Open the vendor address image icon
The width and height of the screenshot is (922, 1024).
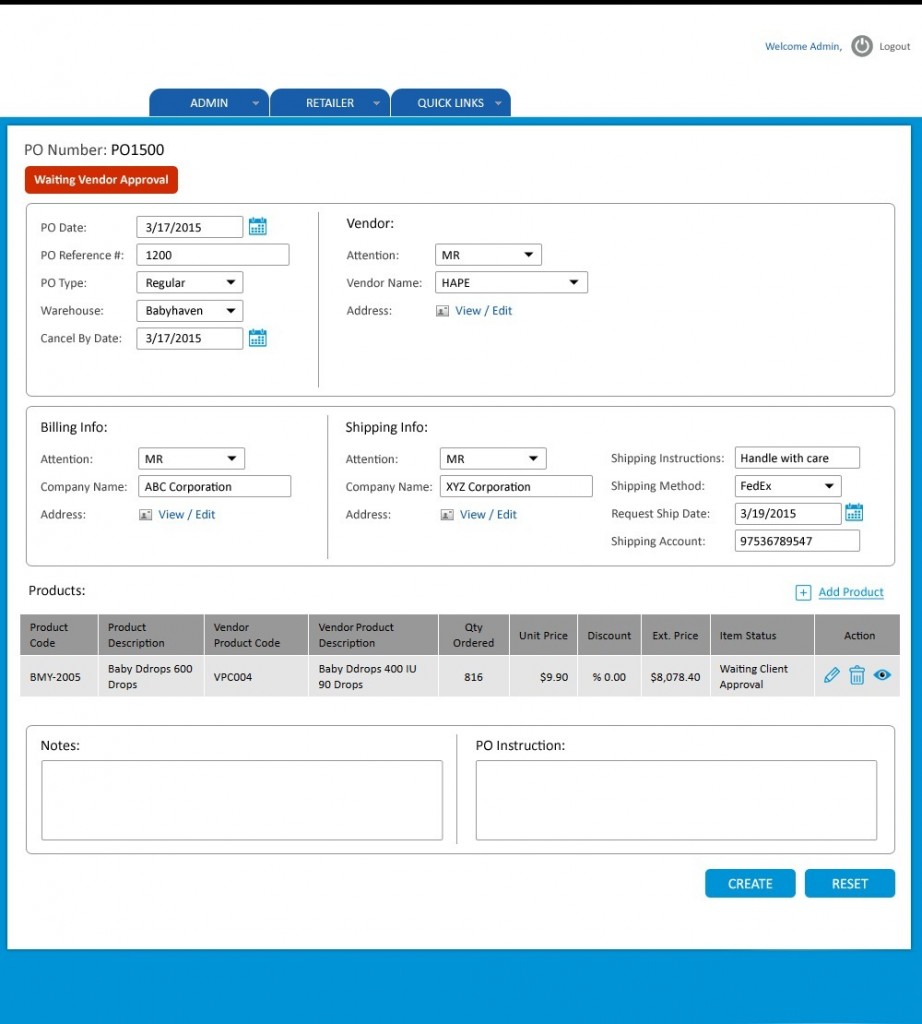point(441,310)
